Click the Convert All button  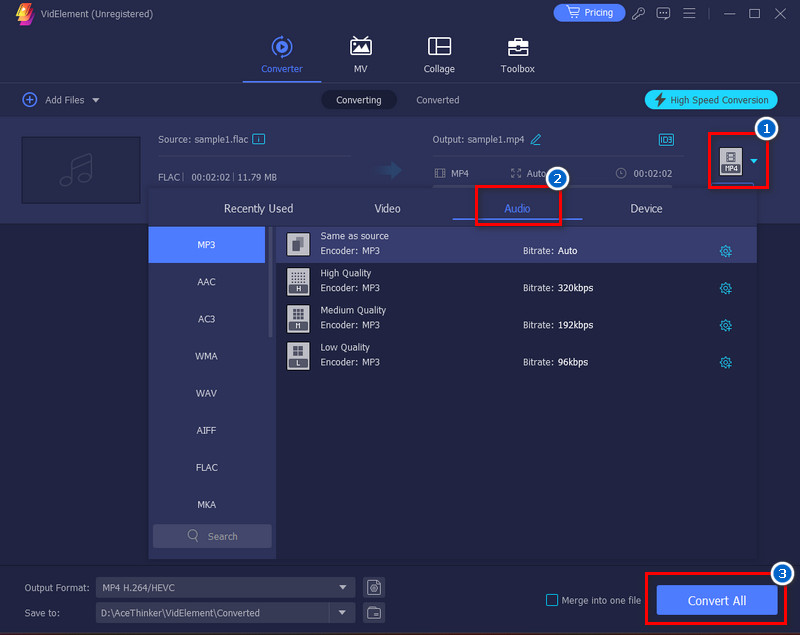[717, 600]
